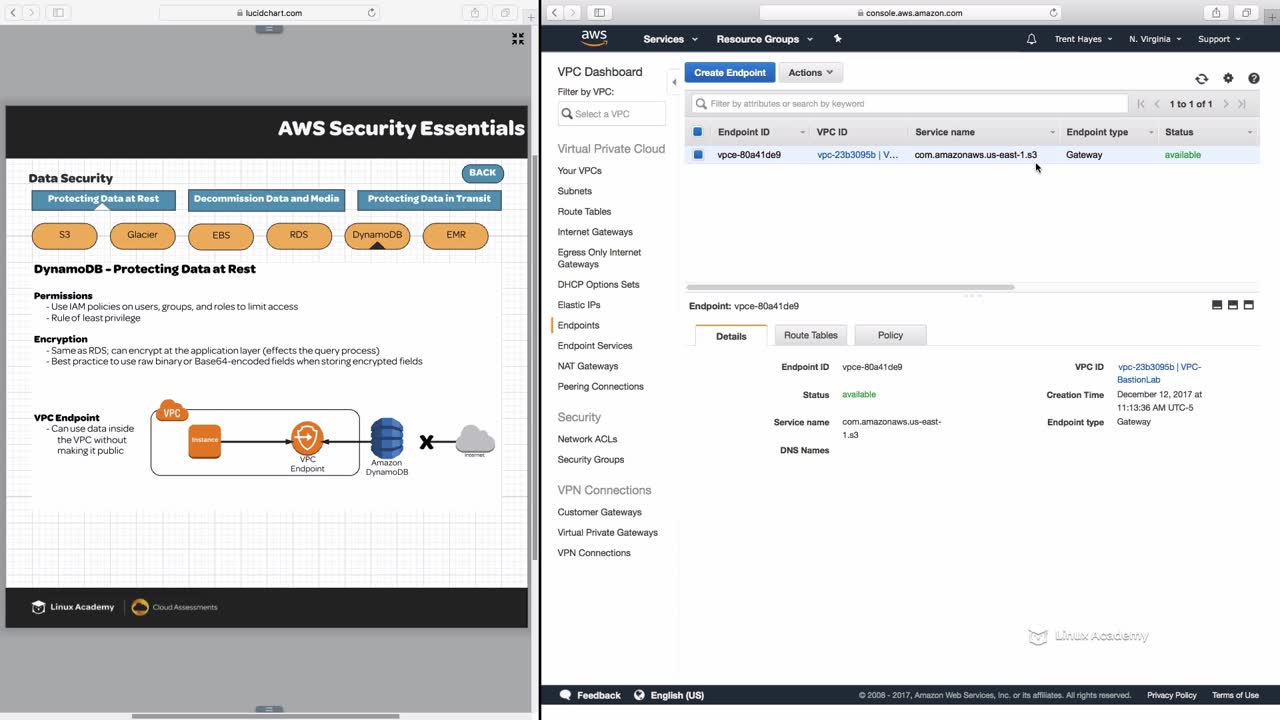Open Security Groups in the VPC sidebar

coord(591,460)
